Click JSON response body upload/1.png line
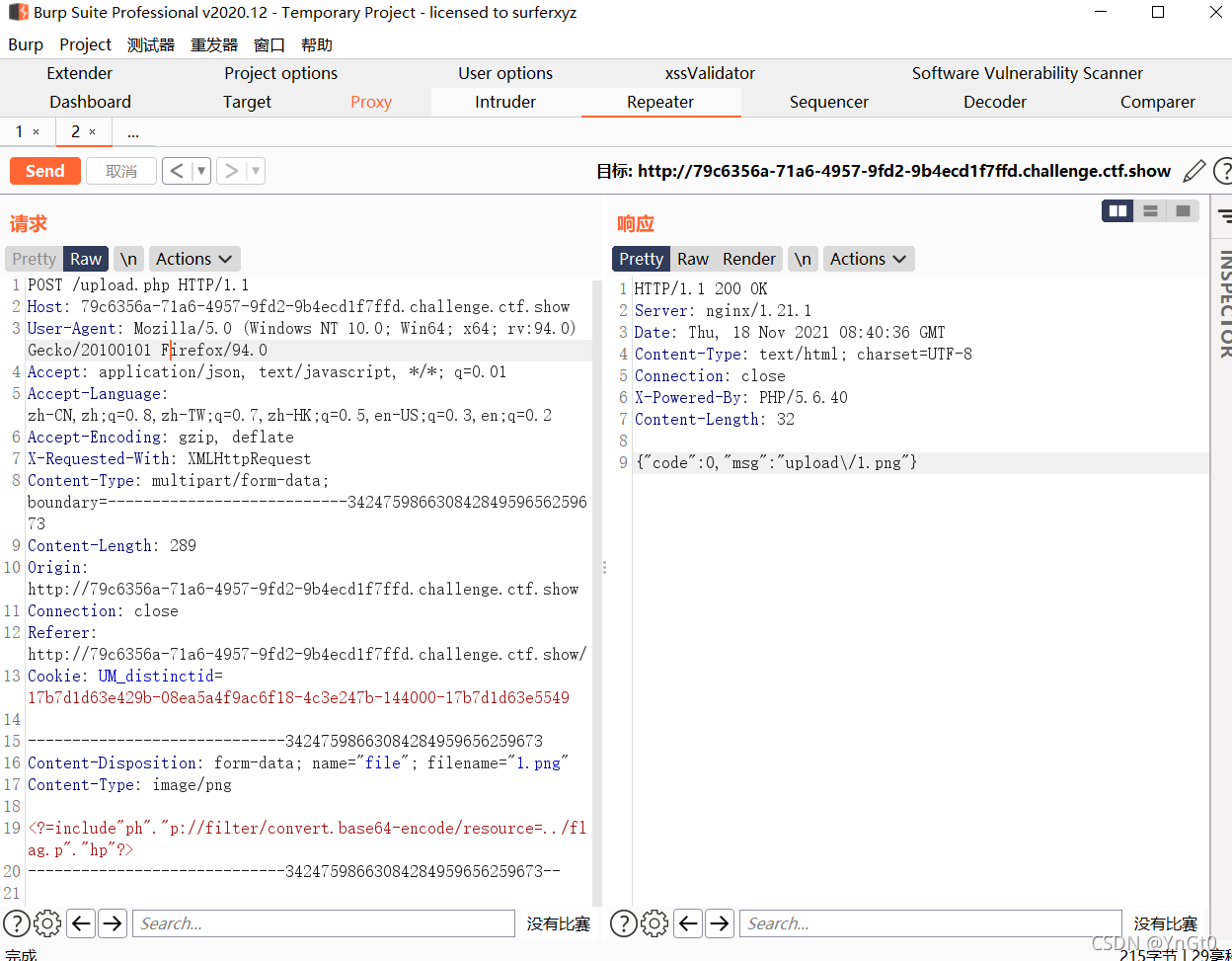1232x961 pixels. (x=776, y=462)
